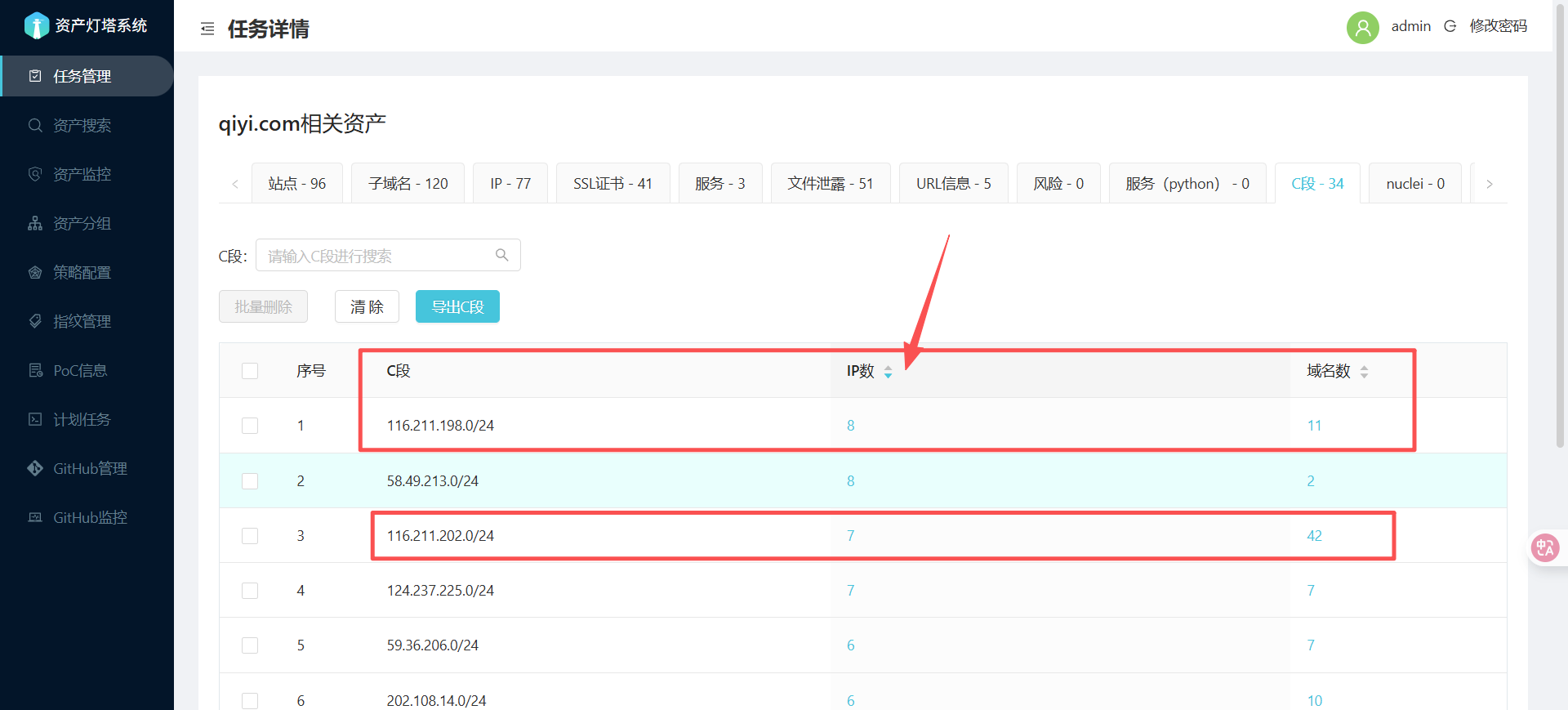Viewport: 1568px width, 710px height.
Task: Click the 导出C段 button
Action: 457,307
